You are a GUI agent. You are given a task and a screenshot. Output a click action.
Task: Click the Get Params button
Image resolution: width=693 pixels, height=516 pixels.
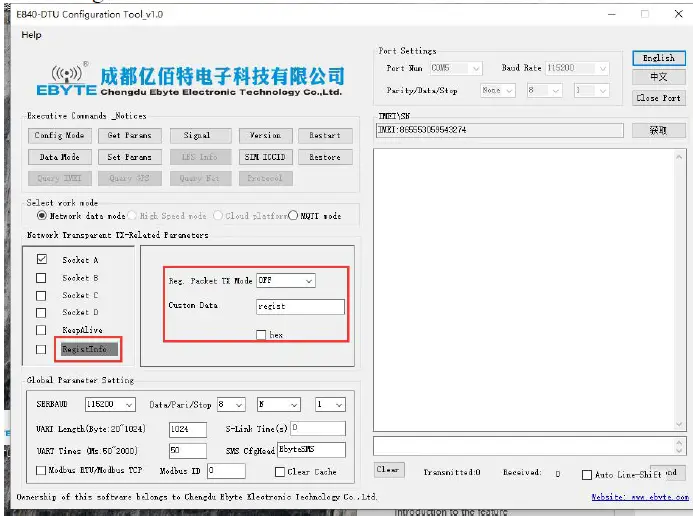[129, 136]
